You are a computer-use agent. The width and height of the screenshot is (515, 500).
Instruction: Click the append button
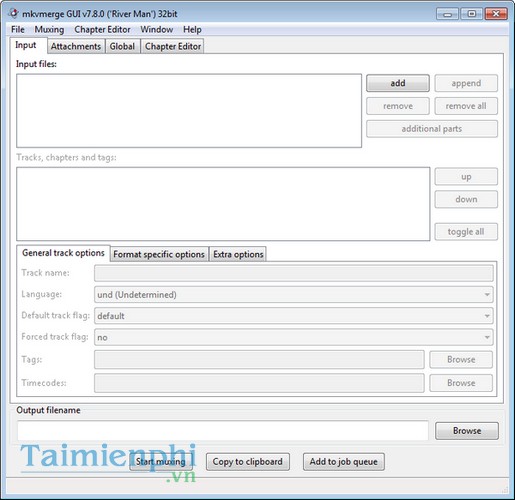tap(466, 83)
